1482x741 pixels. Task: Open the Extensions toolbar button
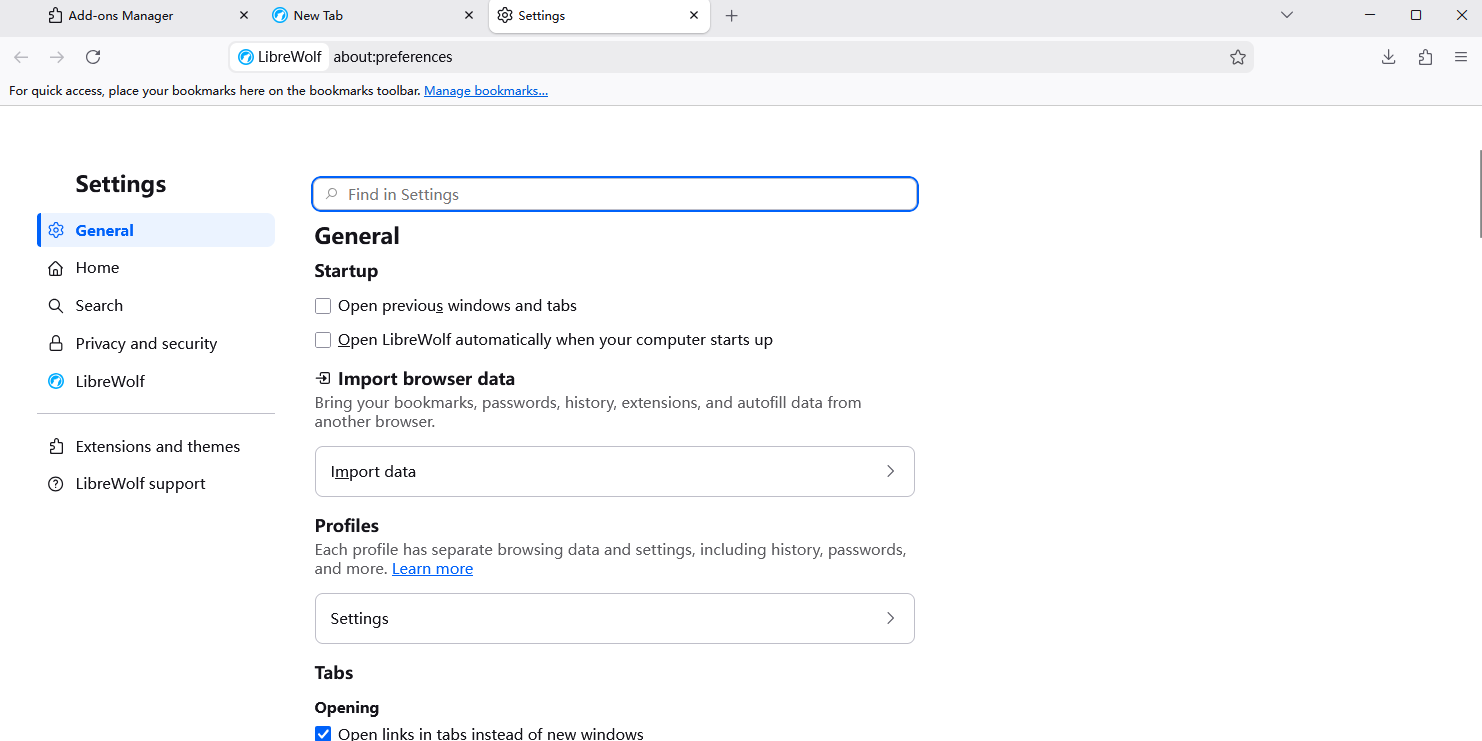[x=1425, y=57]
